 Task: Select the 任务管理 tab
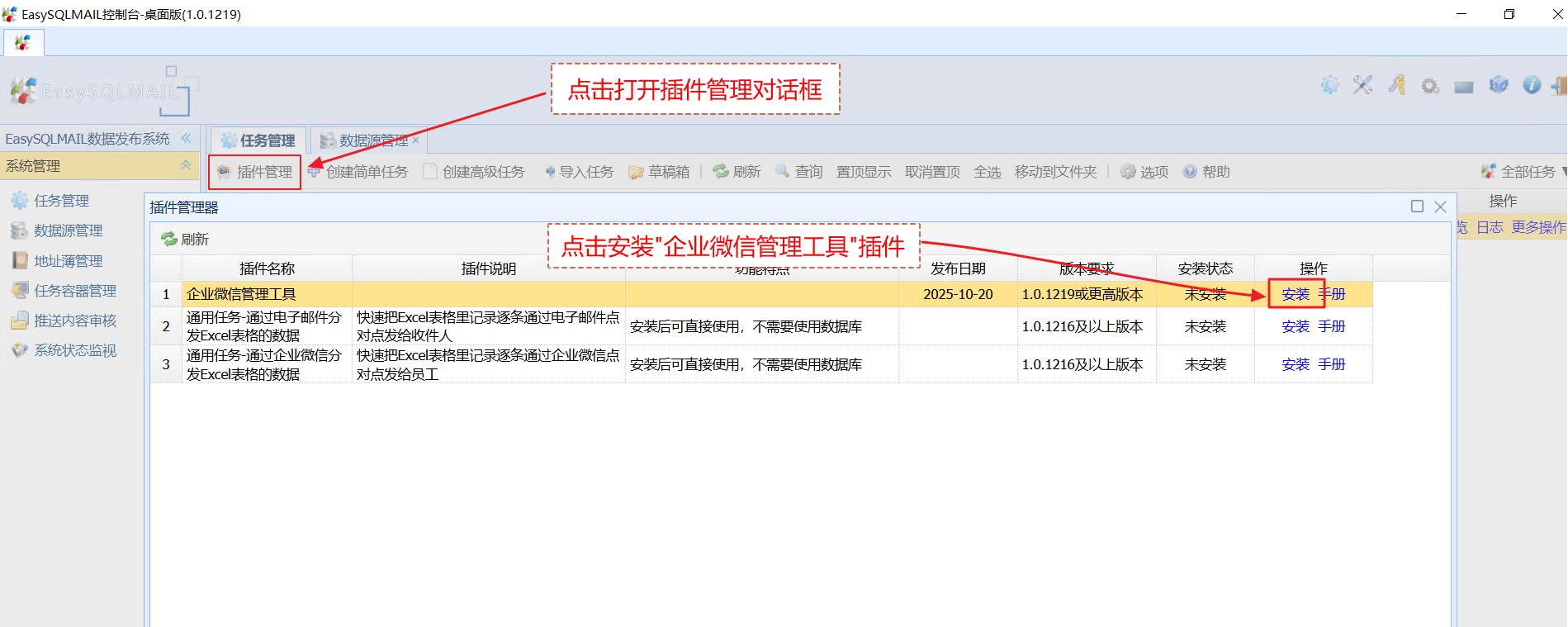coord(258,140)
